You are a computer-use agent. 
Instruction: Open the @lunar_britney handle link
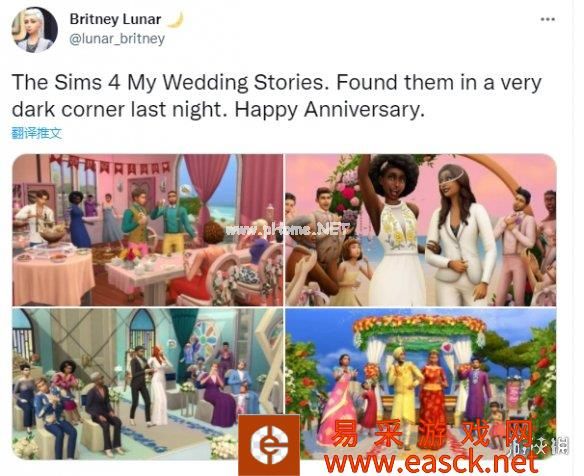tap(117, 39)
